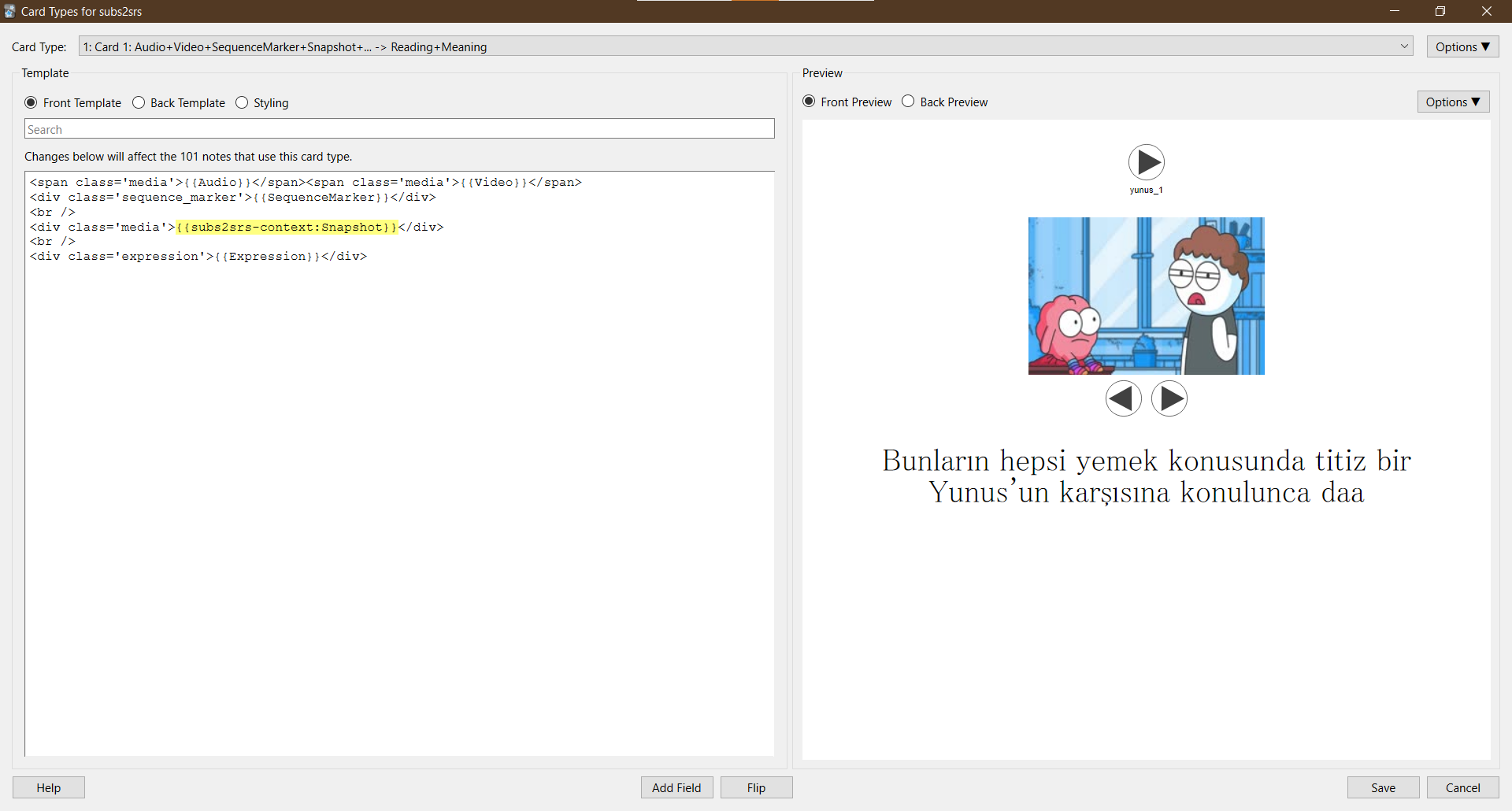Choose the Front Preview radio option
Image resolution: width=1512 pixels, height=811 pixels.
tap(809, 102)
